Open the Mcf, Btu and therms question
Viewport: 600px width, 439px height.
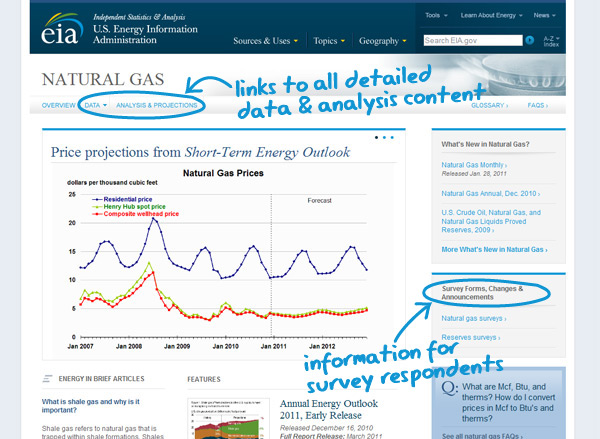[508, 403]
